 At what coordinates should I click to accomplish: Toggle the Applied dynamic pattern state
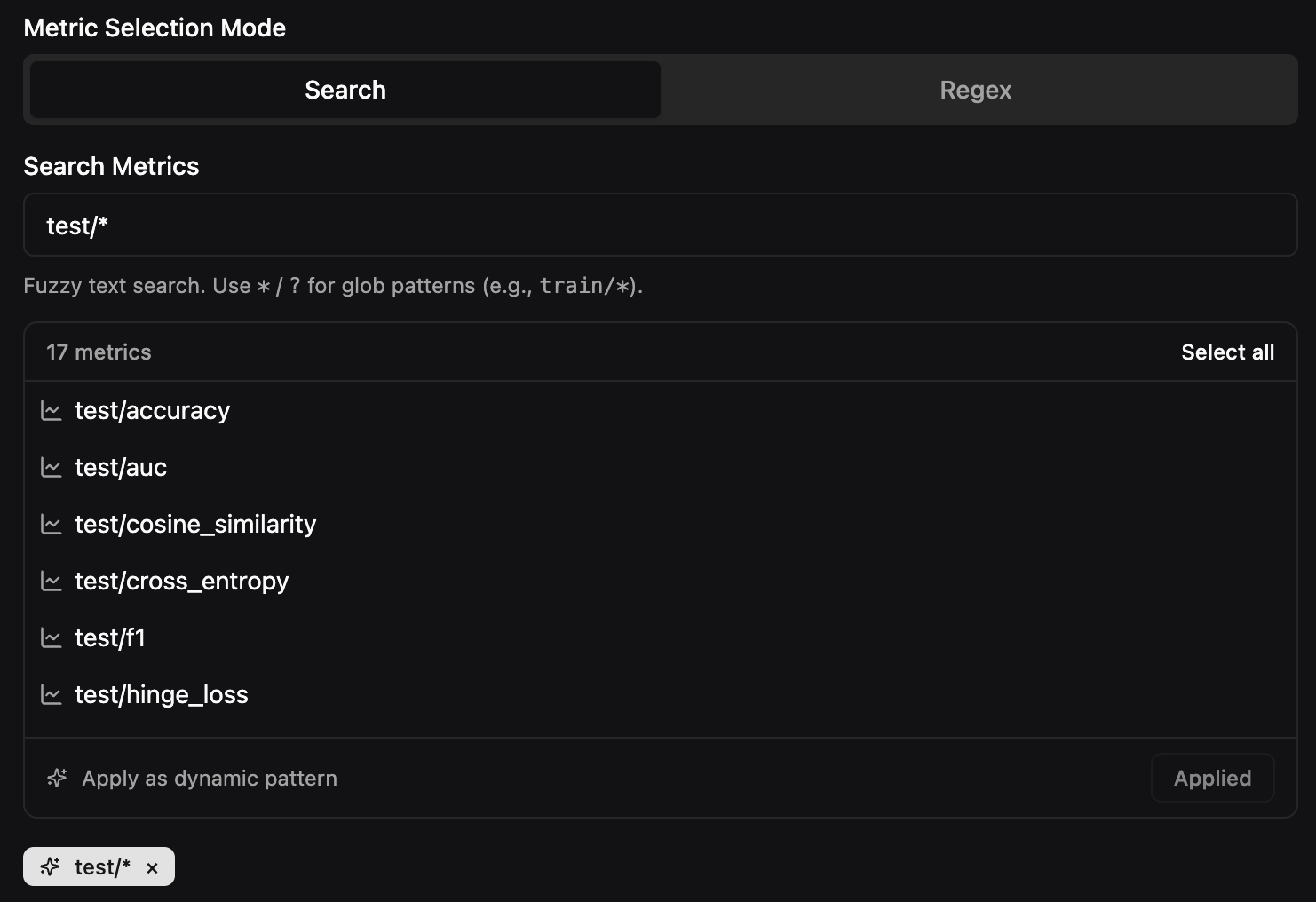(x=1212, y=778)
